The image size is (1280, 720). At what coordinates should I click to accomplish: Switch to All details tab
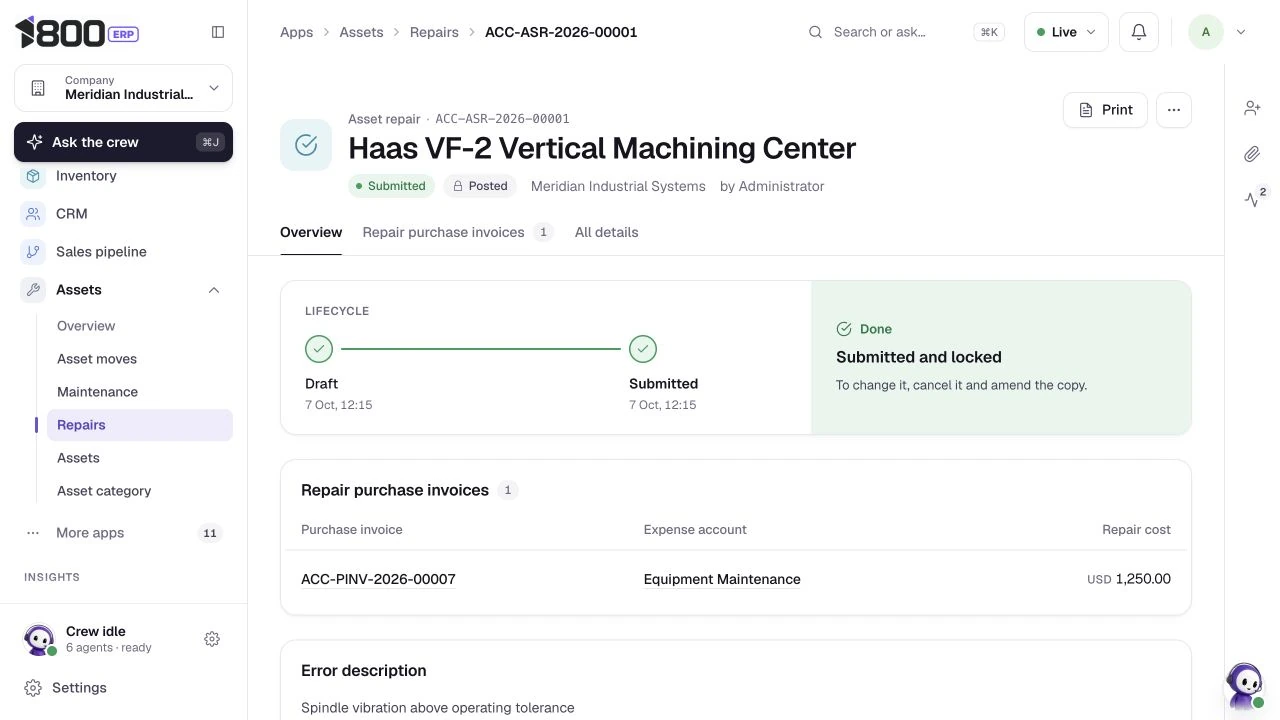tap(606, 232)
